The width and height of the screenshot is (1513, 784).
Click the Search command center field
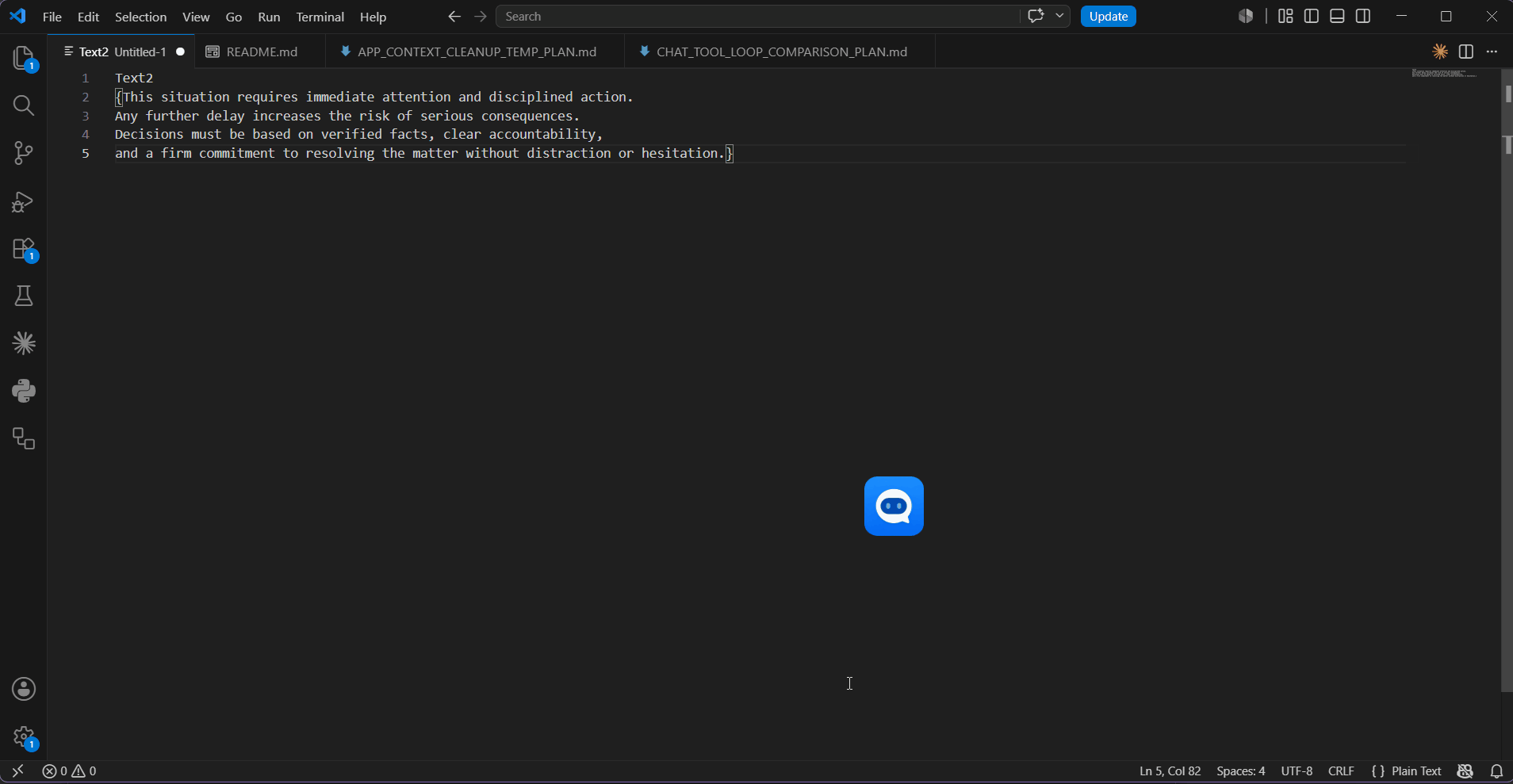point(757,16)
